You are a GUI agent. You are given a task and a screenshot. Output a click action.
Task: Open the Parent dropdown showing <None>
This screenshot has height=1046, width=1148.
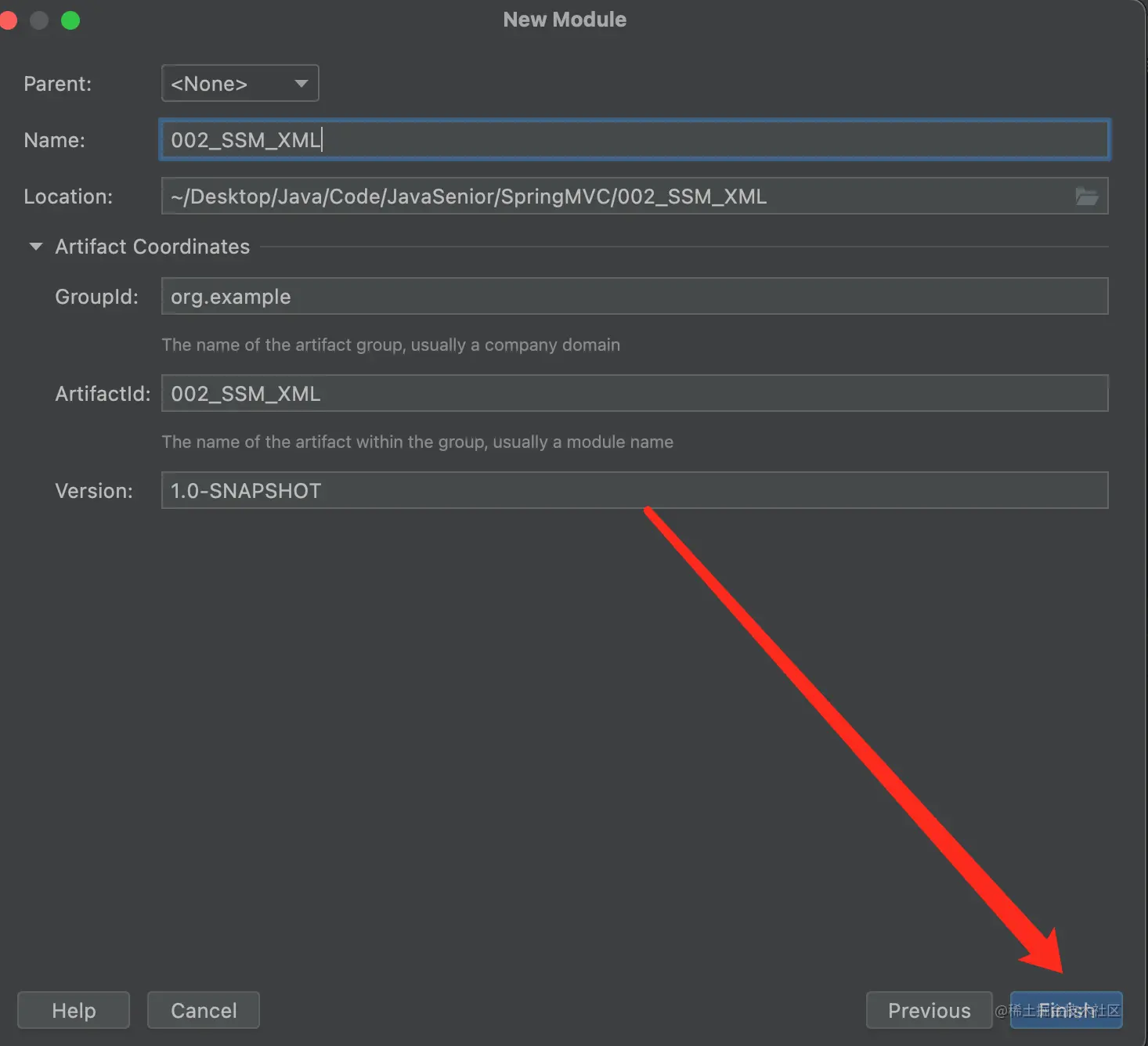(240, 83)
